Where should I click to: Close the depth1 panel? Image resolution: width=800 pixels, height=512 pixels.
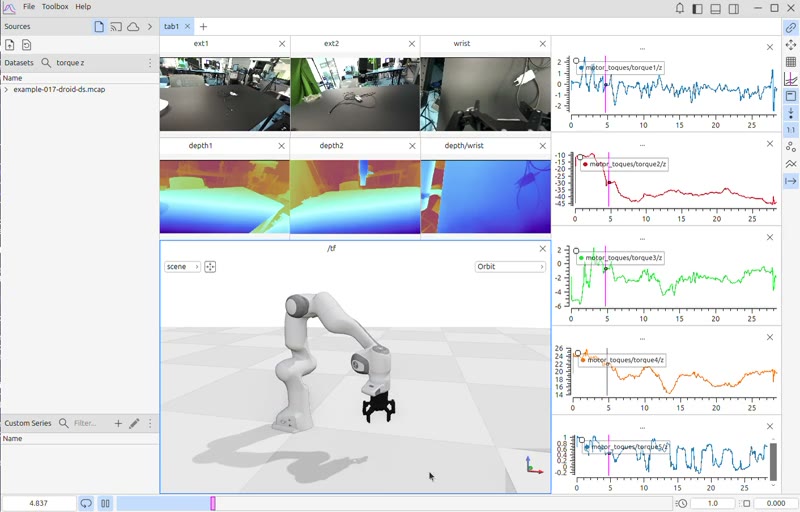282,146
